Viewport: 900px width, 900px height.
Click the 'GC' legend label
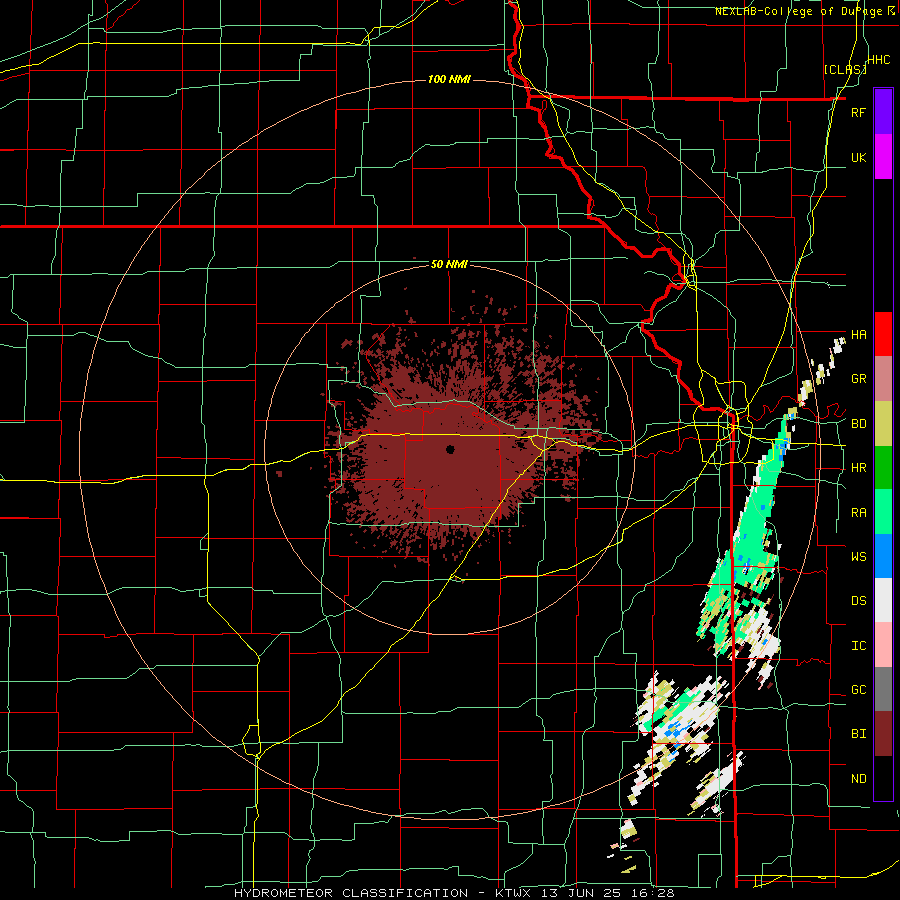pos(858,689)
